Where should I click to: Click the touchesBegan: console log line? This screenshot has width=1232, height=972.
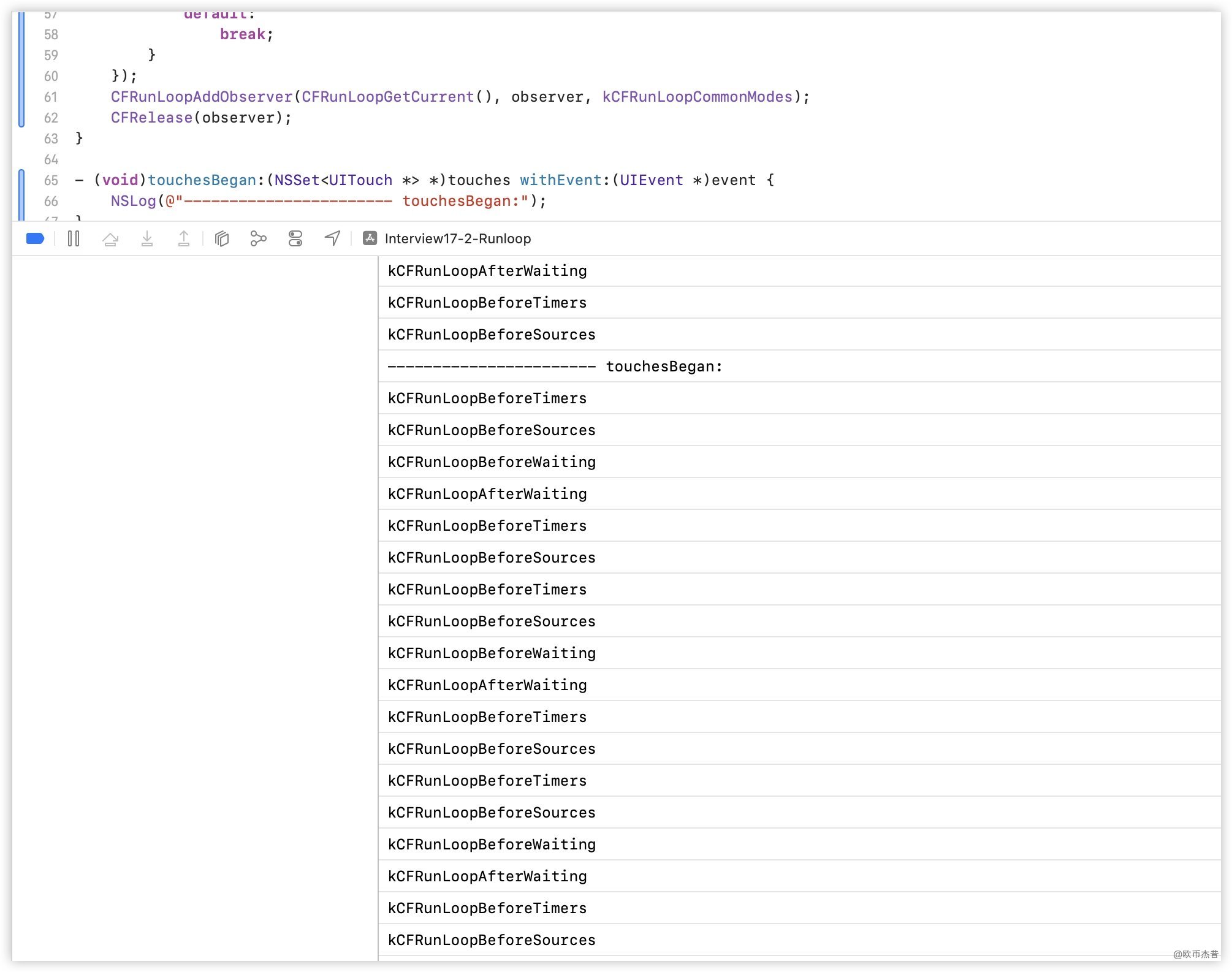point(555,366)
